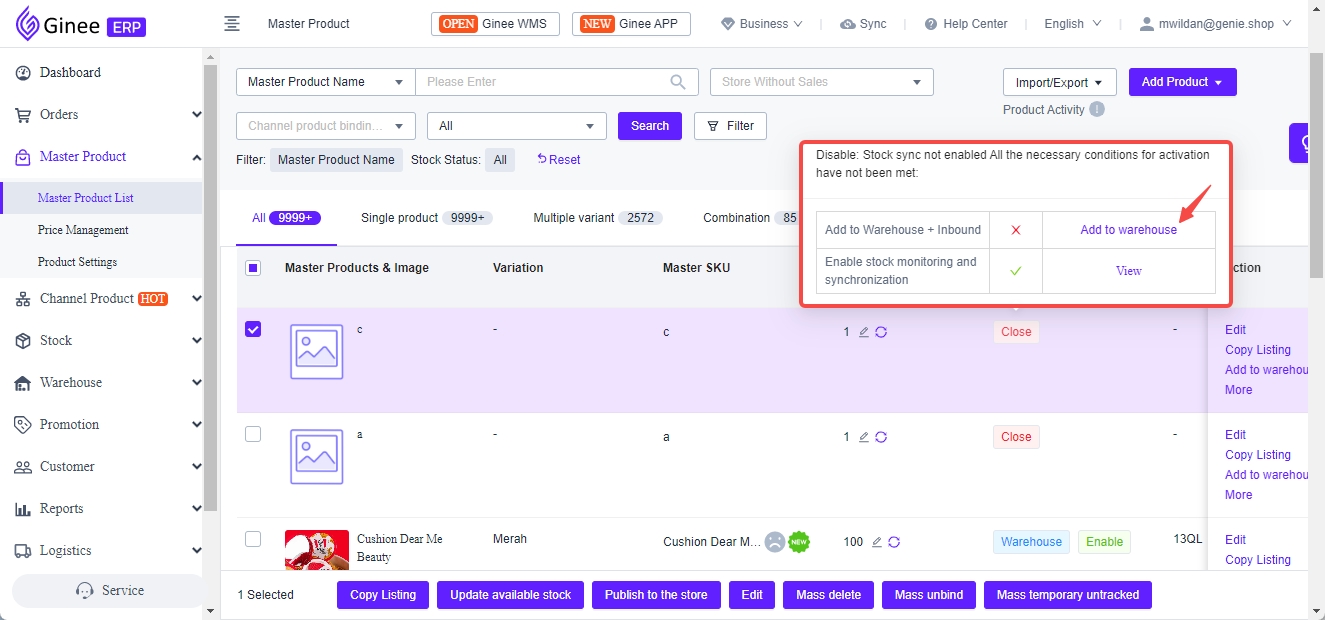The width and height of the screenshot is (1325, 620).
Task: Click the sad face icon beside Cushion SKU
Action: tap(775, 542)
